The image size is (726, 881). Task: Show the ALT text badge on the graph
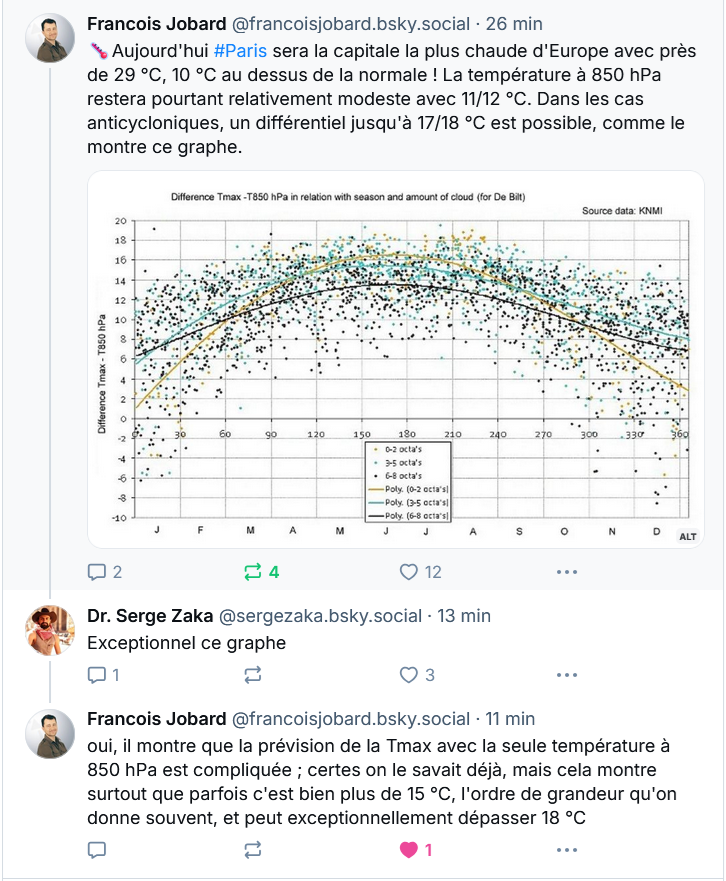[688, 537]
